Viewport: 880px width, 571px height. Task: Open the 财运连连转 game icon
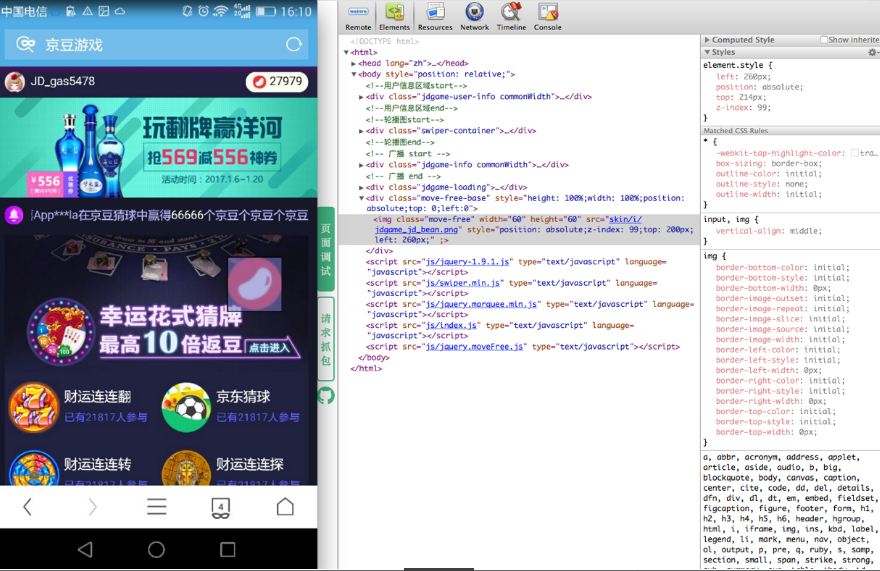pos(34,468)
